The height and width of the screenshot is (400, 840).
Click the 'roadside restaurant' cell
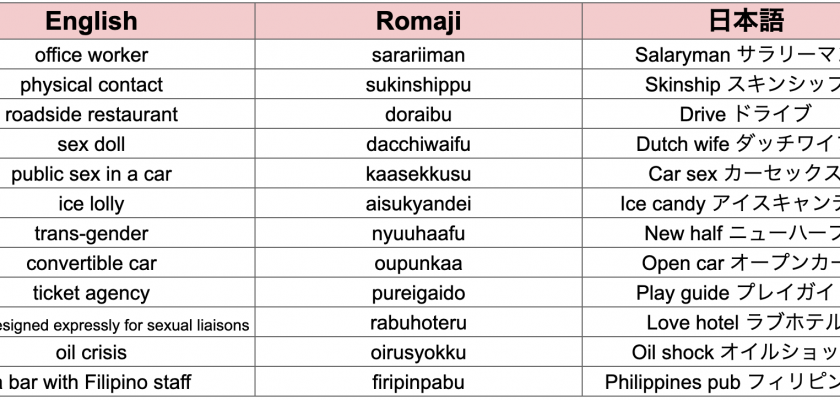[91, 114]
